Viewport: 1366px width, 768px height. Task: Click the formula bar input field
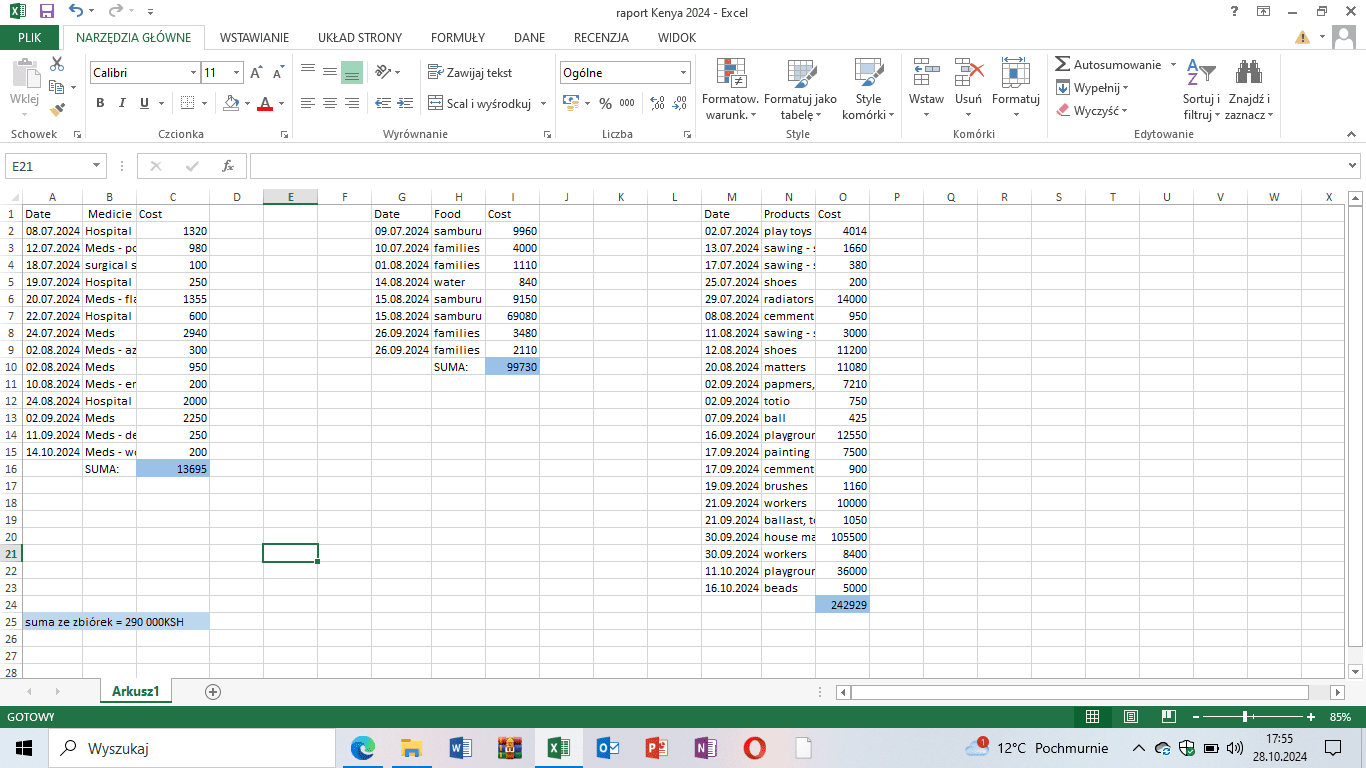pyautogui.click(x=797, y=166)
